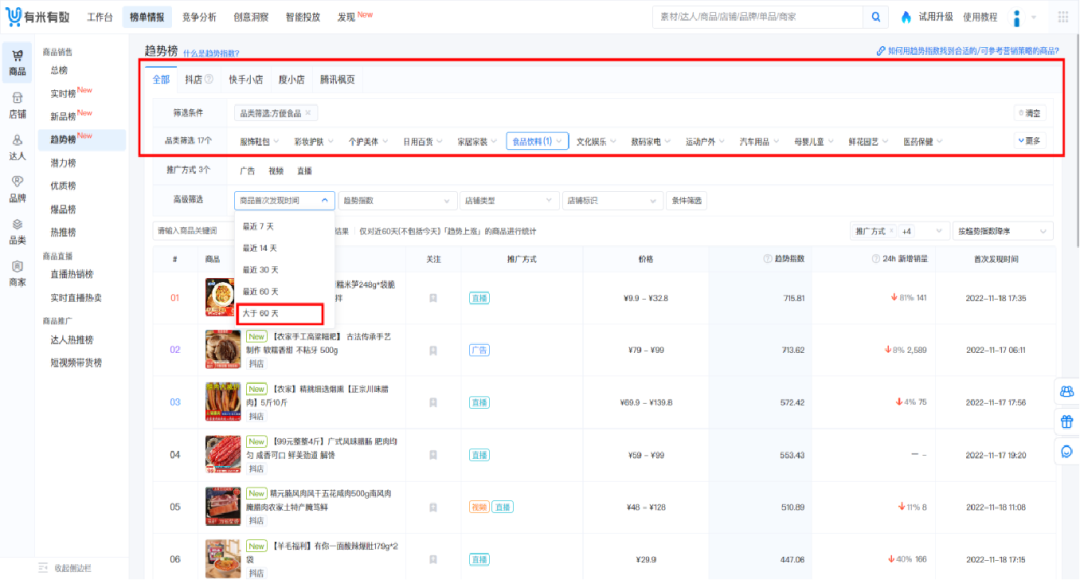Open the 什么是趋势指数? help link

(x=211, y=53)
